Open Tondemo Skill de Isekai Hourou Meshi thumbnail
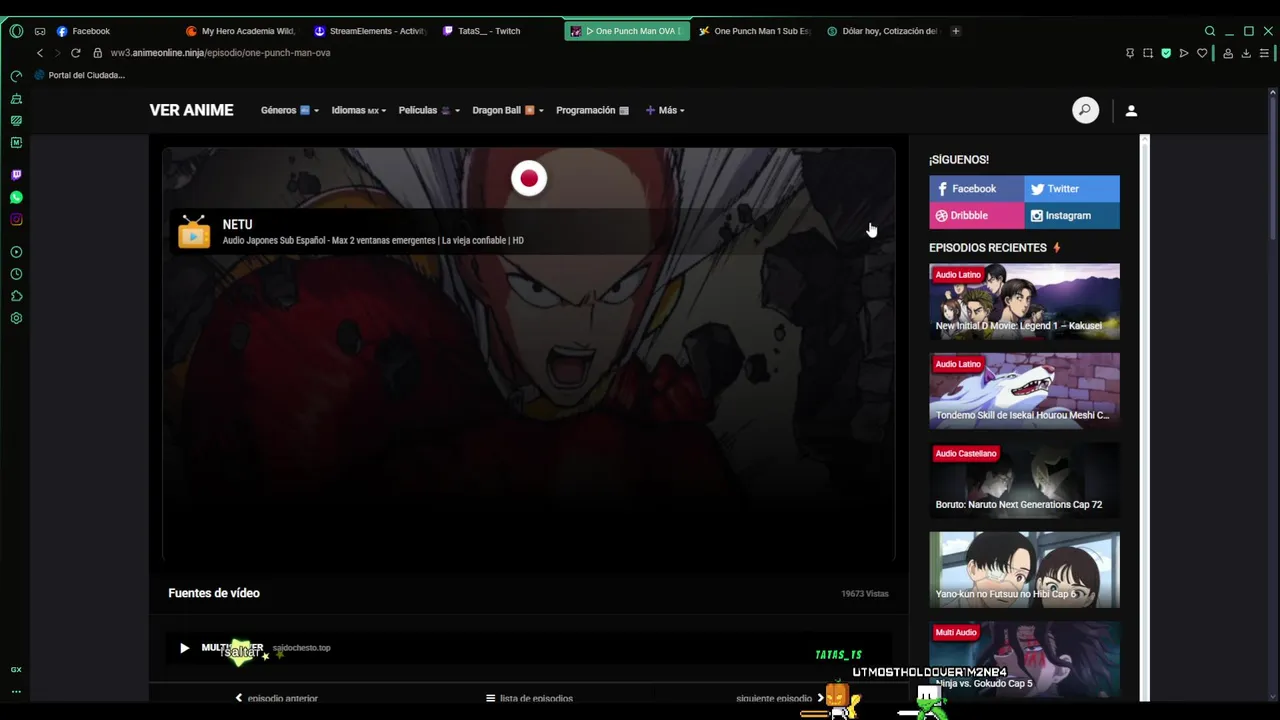The image size is (1280, 720). [x=1024, y=391]
